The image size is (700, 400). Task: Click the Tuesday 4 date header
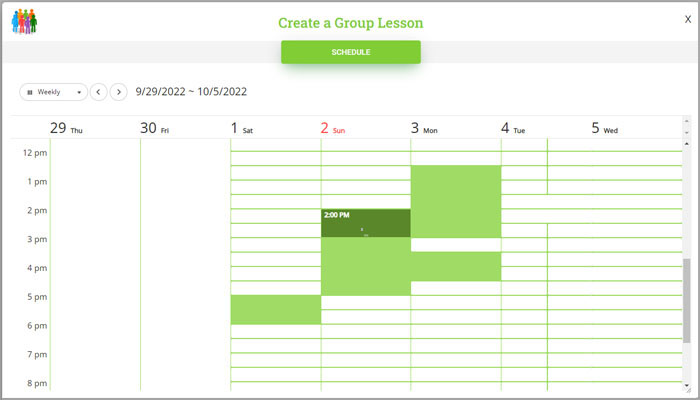pos(513,128)
